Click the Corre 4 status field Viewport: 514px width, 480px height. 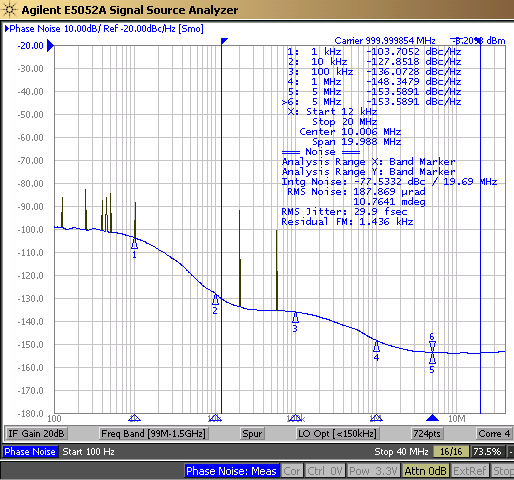[x=494, y=434]
